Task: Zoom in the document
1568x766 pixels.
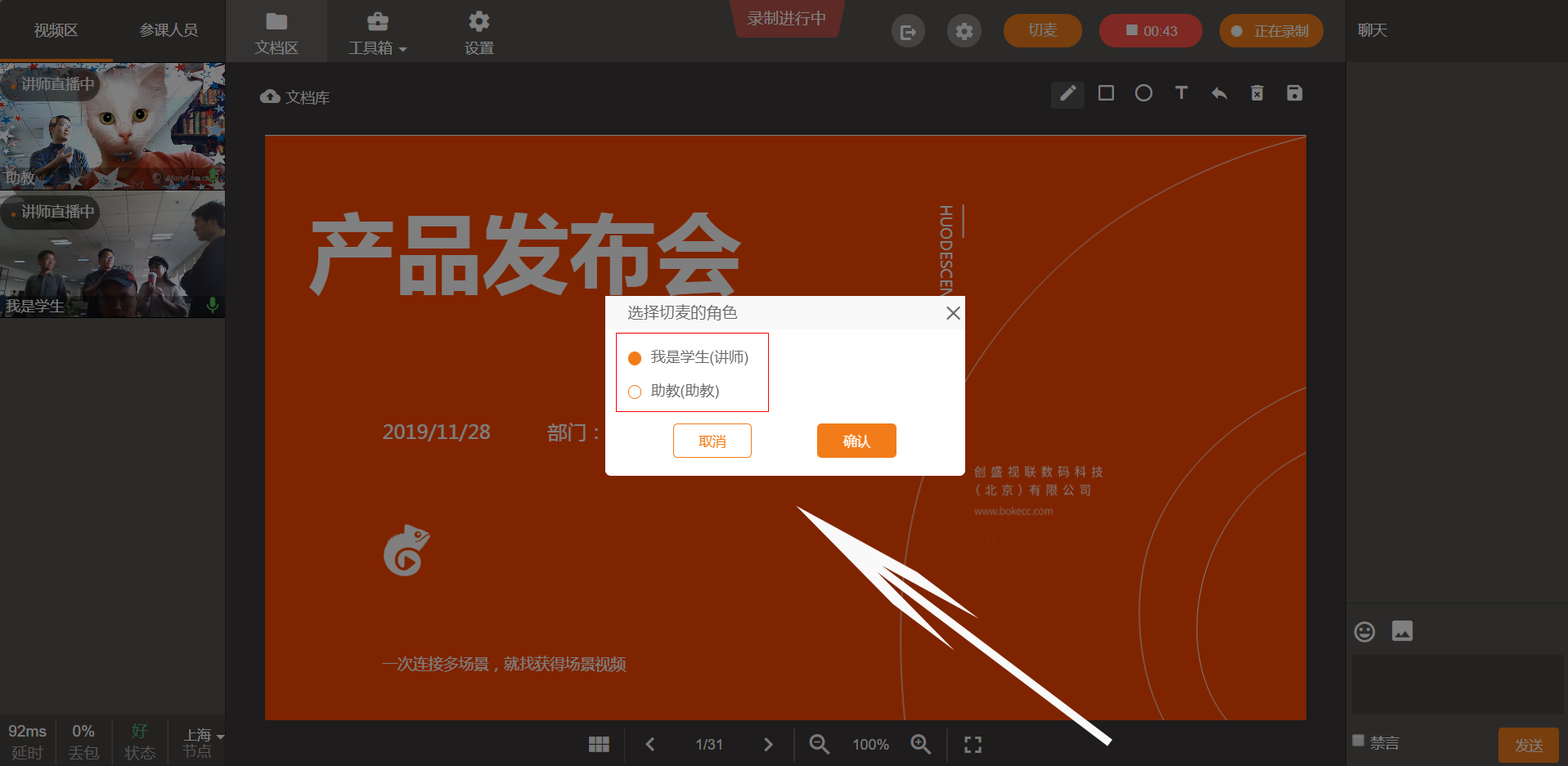Action: pyautogui.click(x=921, y=744)
